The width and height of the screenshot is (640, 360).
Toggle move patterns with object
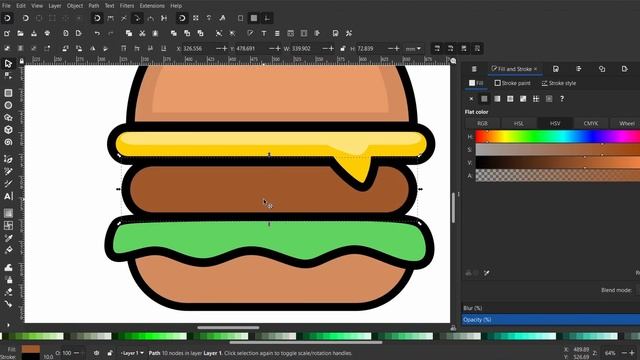477,49
